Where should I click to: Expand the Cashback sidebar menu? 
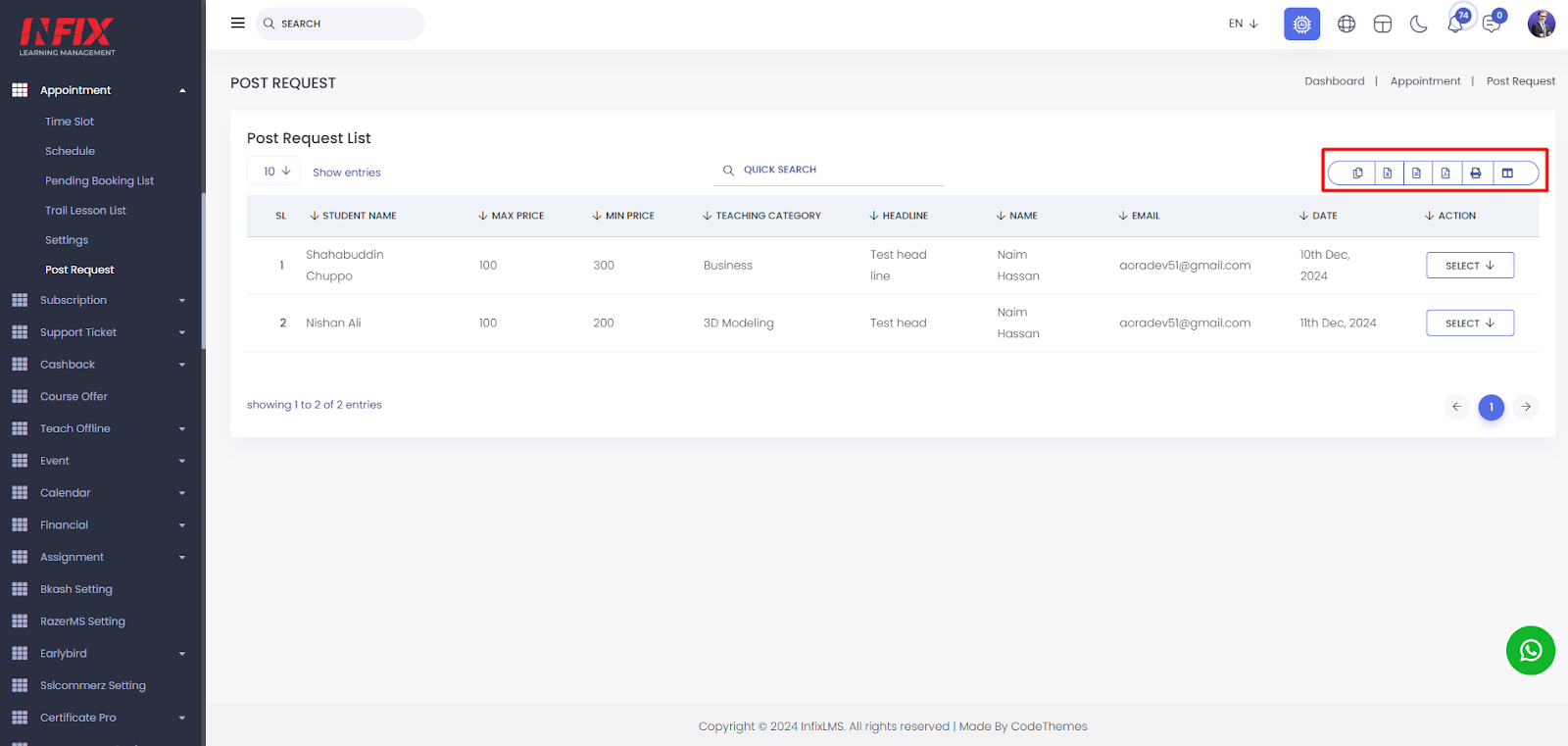click(x=99, y=365)
